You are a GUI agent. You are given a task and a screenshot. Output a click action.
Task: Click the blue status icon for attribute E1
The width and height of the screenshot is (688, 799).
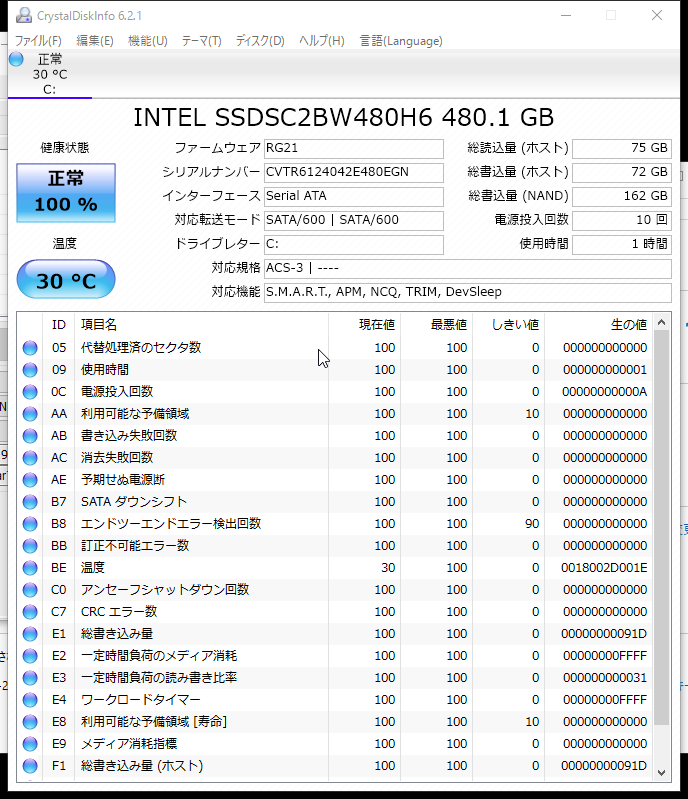pos(30,634)
